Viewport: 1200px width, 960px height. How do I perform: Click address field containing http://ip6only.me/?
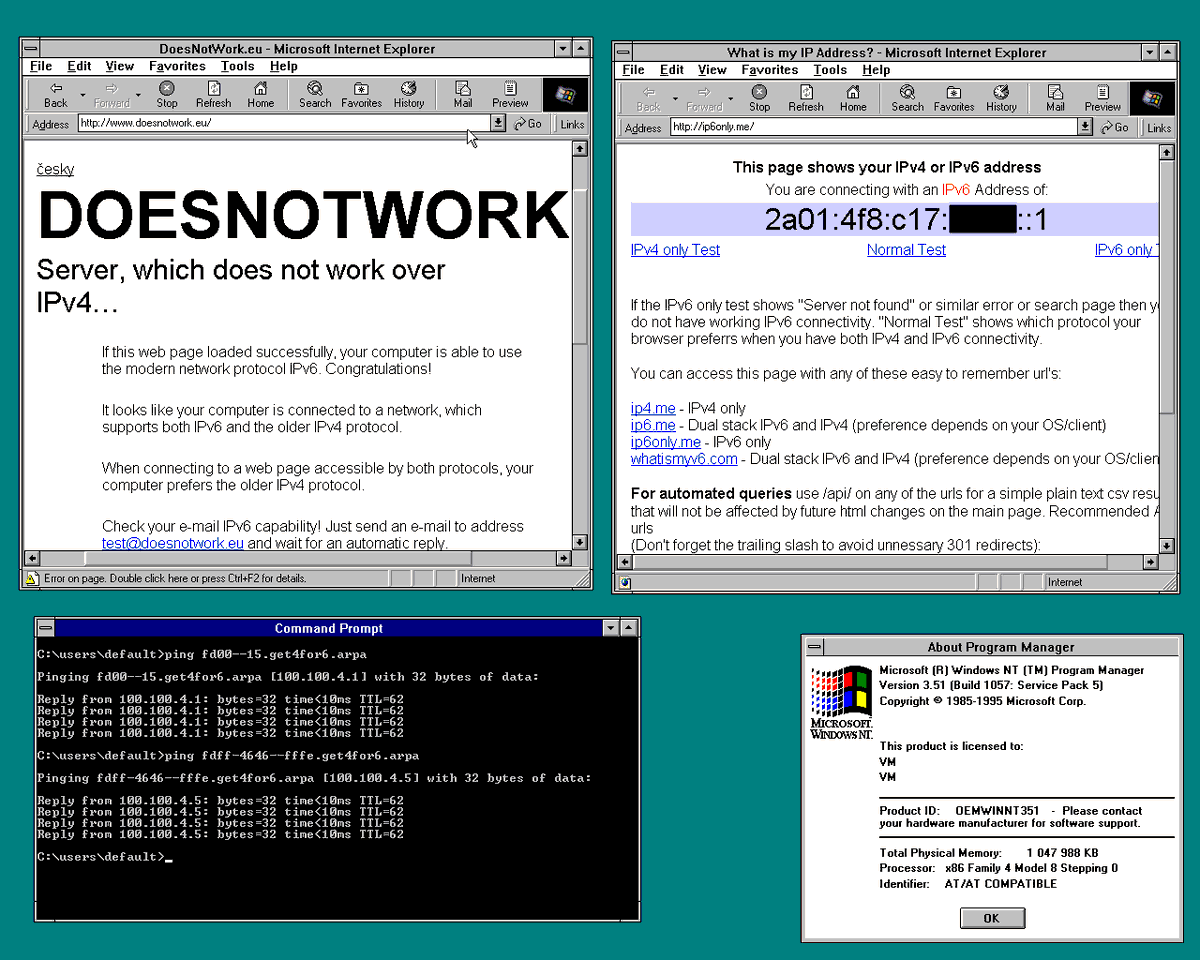[x=870, y=127]
